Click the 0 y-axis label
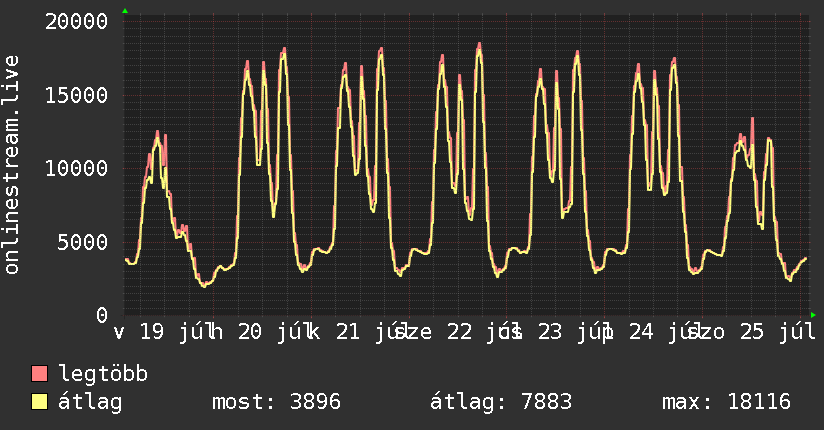 (102, 315)
